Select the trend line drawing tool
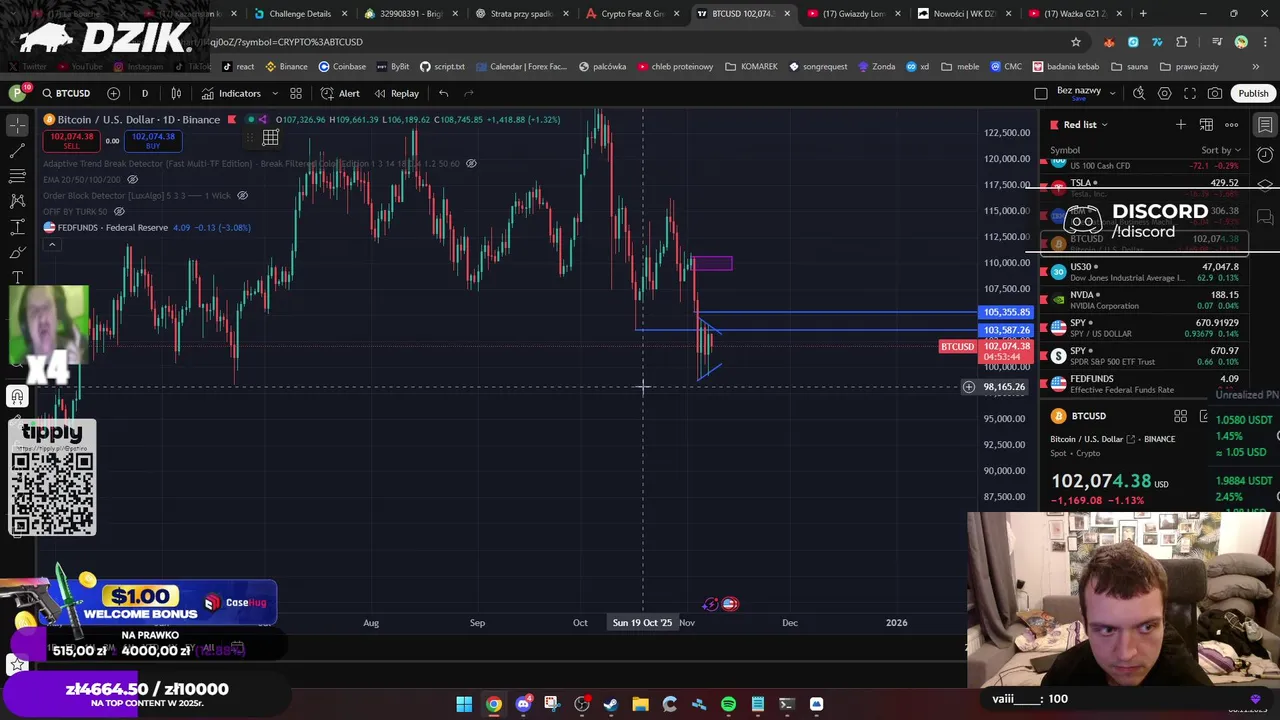The width and height of the screenshot is (1280, 720). click(17, 150)
